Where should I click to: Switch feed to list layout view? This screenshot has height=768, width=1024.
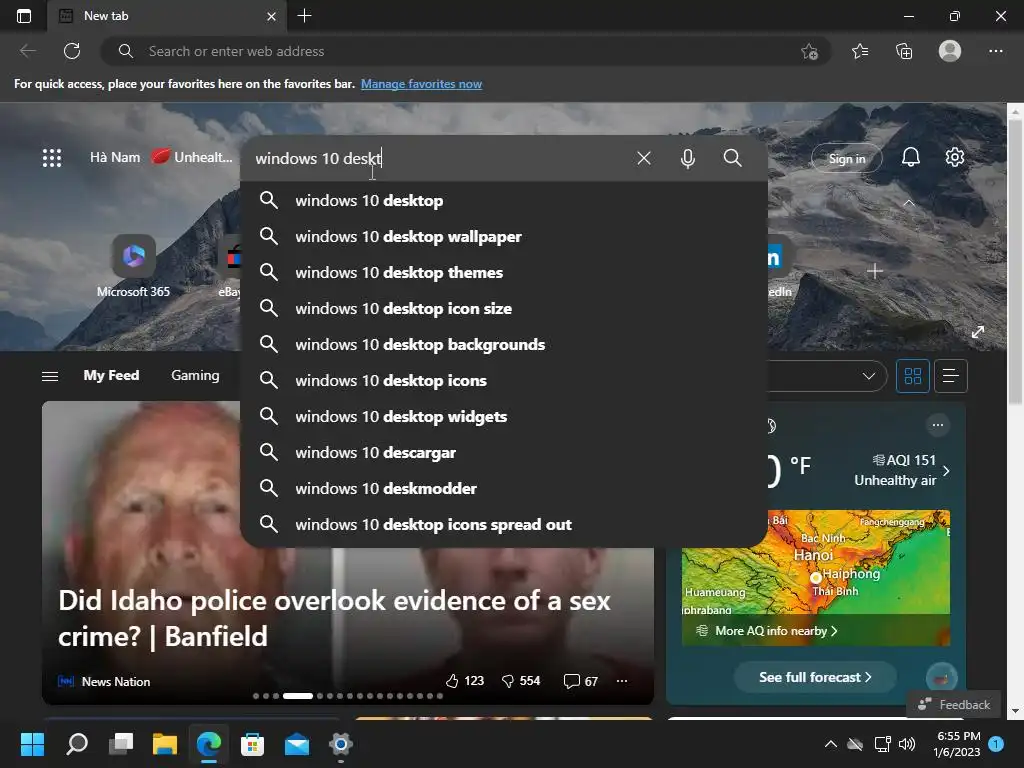point(950,376)
